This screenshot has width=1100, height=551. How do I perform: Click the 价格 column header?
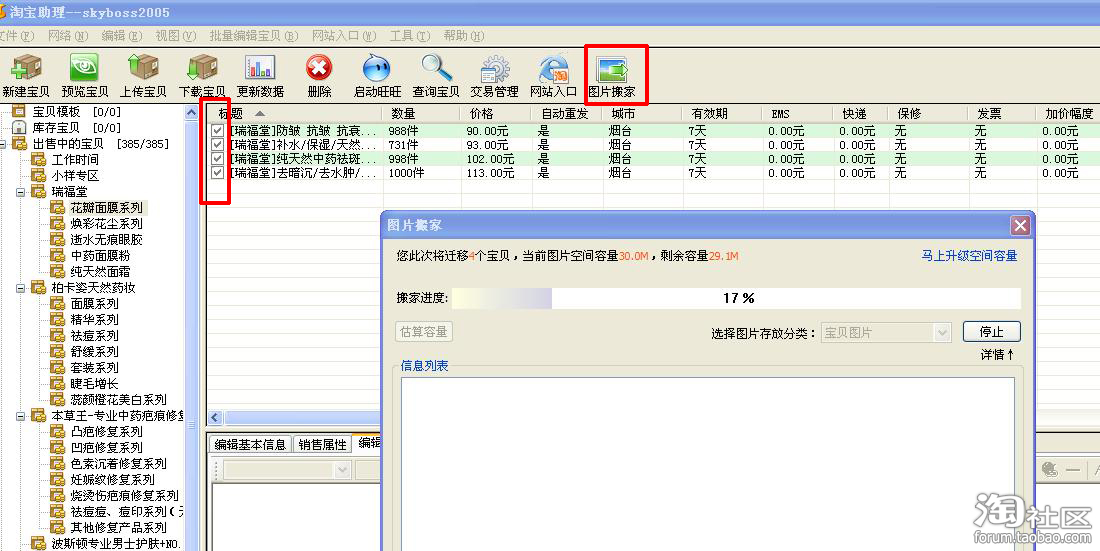(x=497, y=113)
